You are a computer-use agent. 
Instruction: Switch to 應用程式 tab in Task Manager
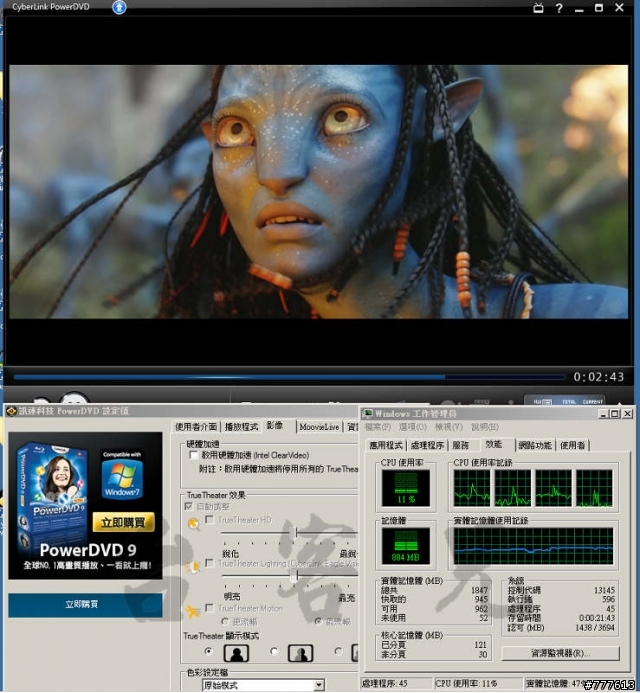click(386, 445)
